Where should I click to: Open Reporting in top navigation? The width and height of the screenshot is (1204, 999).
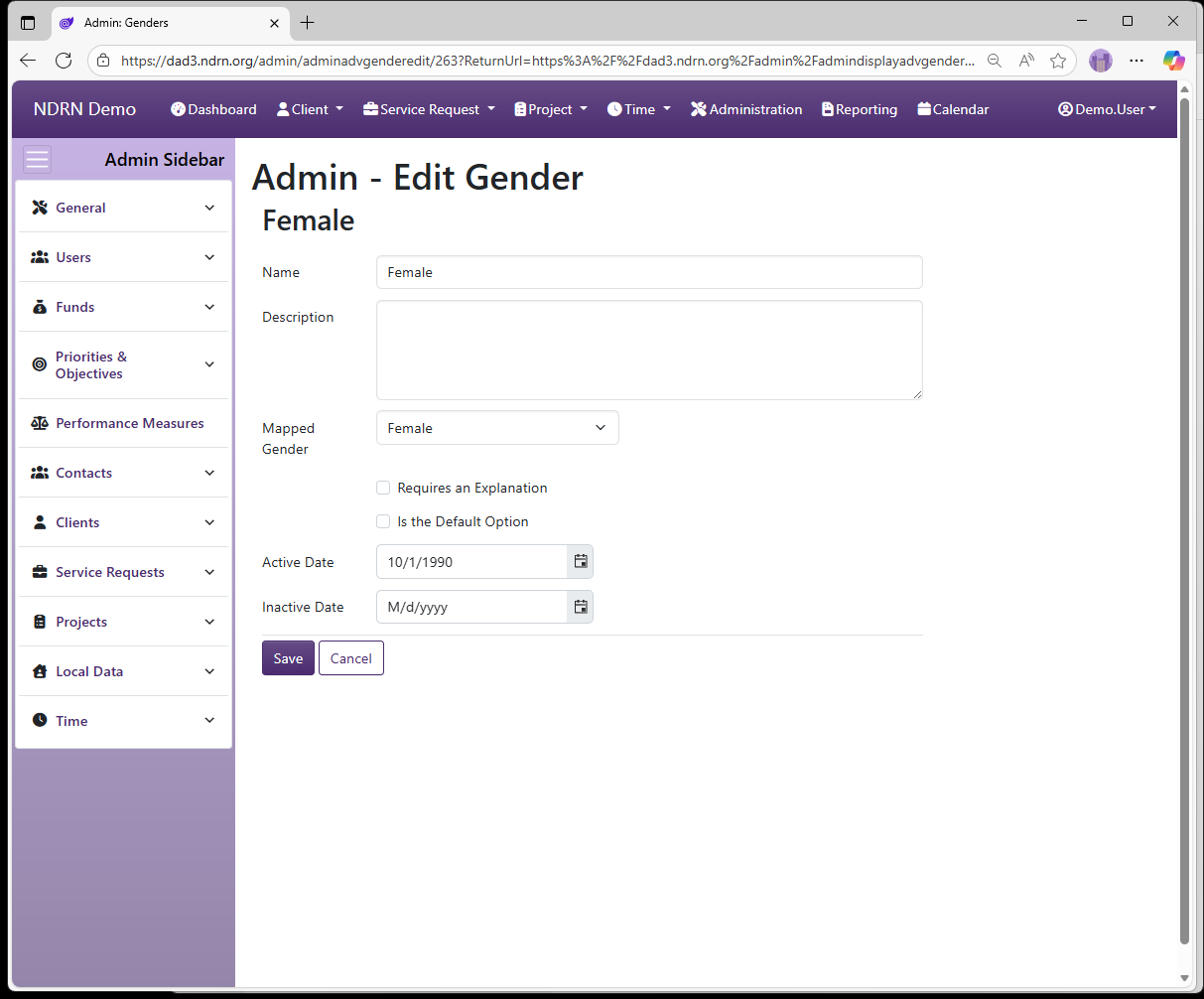click(x=860, y=109)
